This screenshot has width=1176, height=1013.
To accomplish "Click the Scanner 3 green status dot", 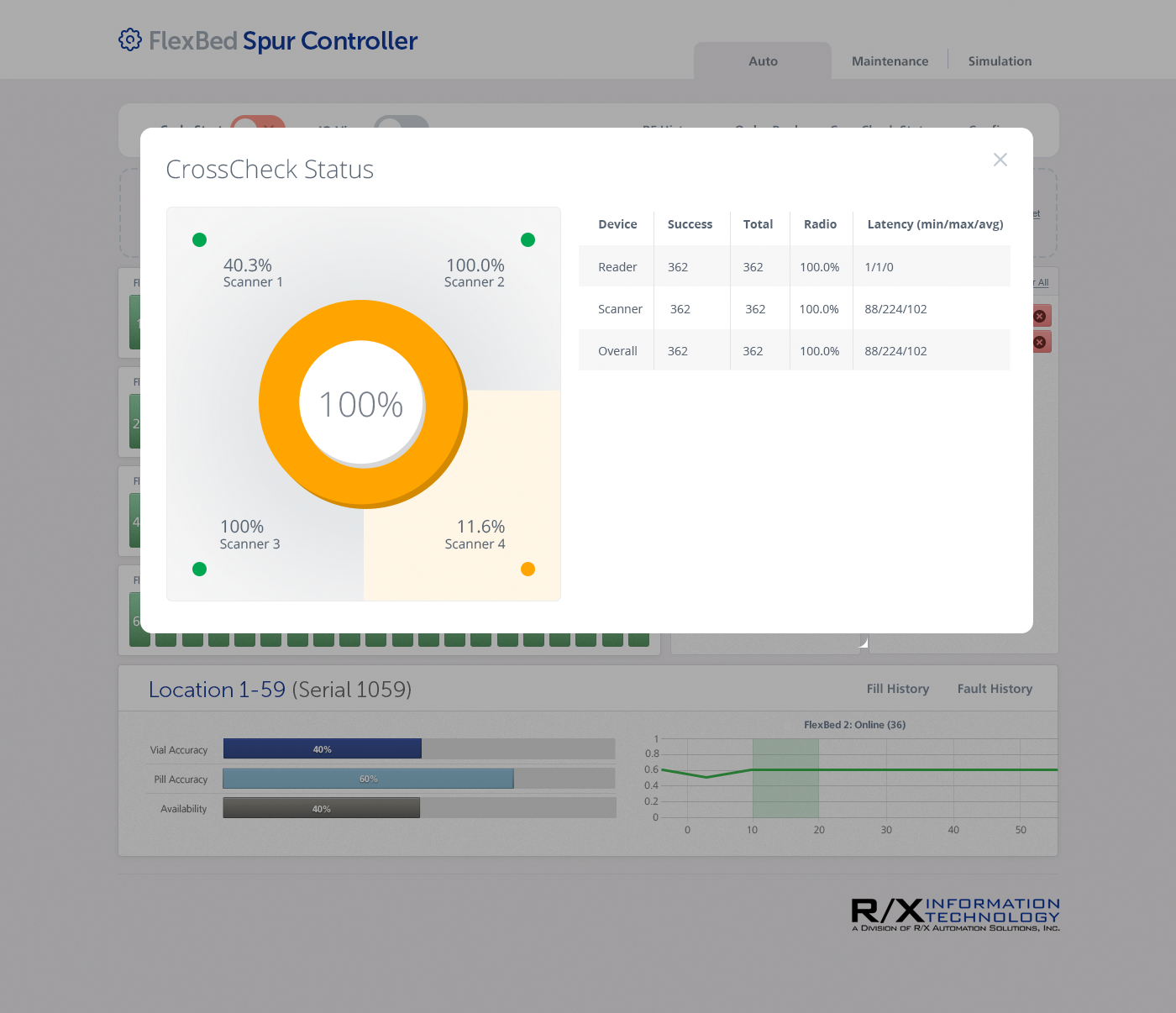I will (199, 569).
